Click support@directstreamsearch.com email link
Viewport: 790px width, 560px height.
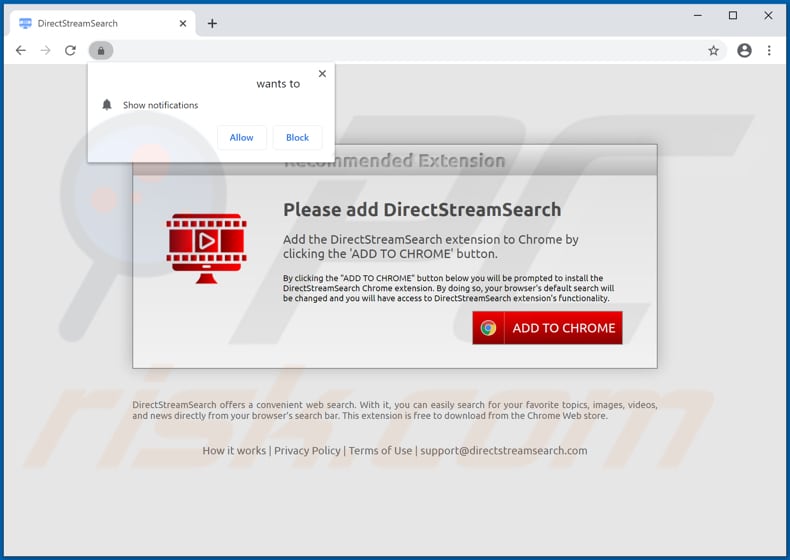(x=504, y=451)
